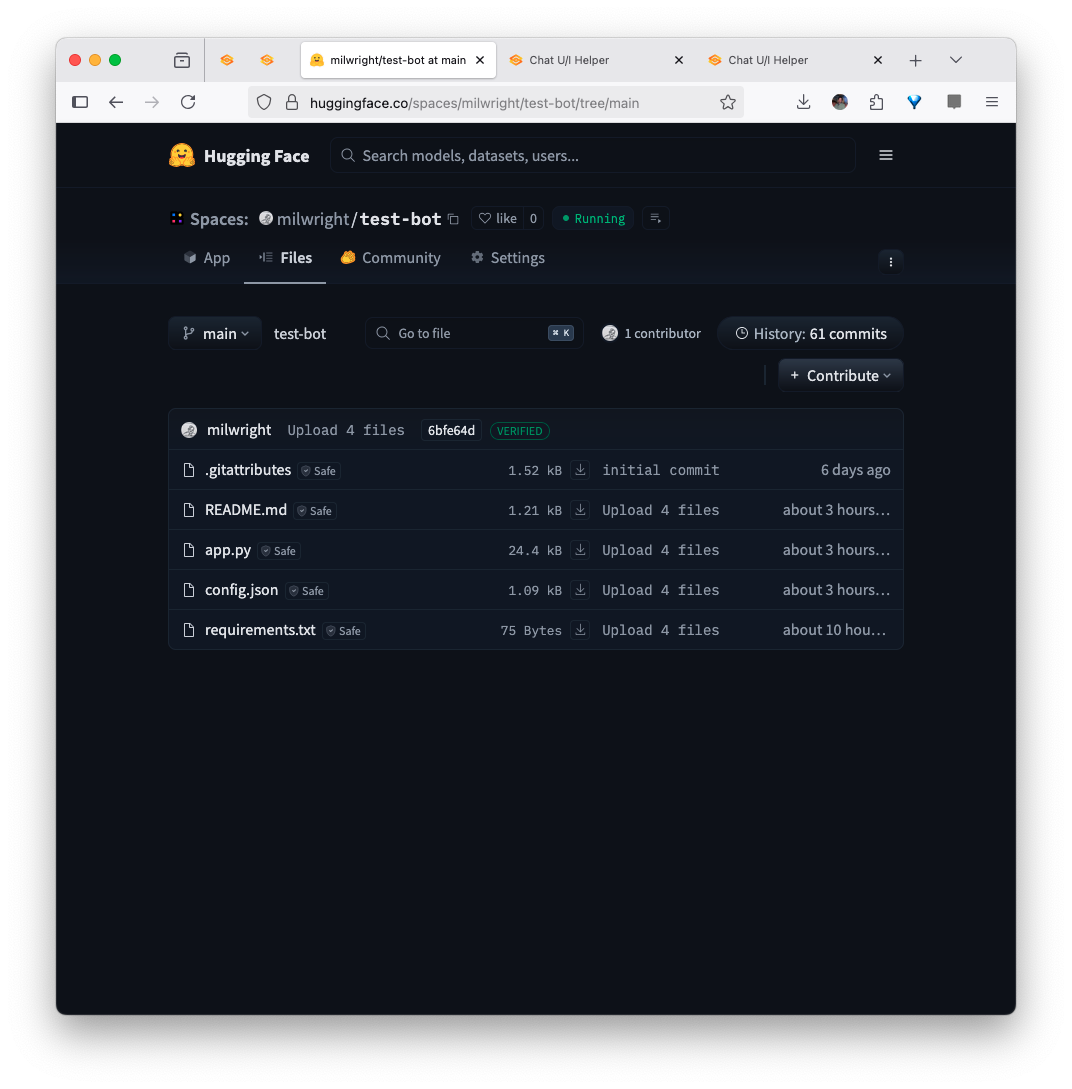Like the test-bot Space
Screen dimensions: 1072x1089
click(x=497, y=218)
